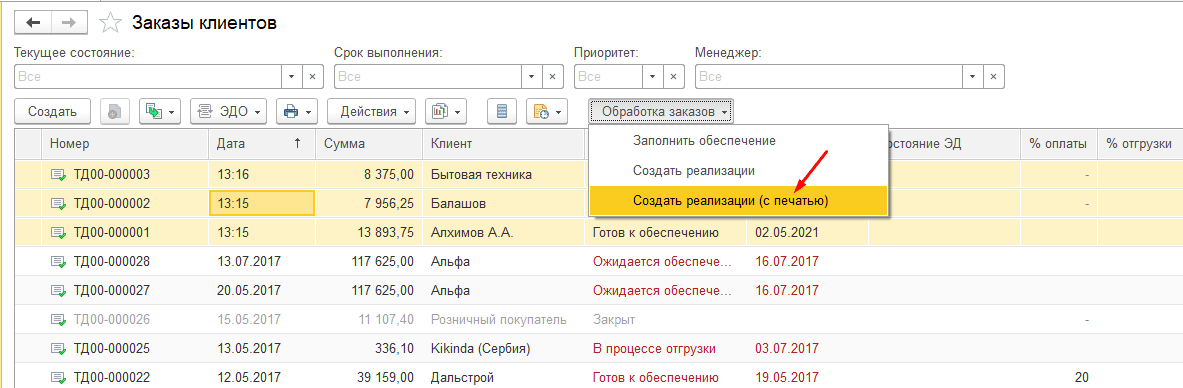
Task: Expand the Приоритет dropdown arrow
Action: [653, 77]
